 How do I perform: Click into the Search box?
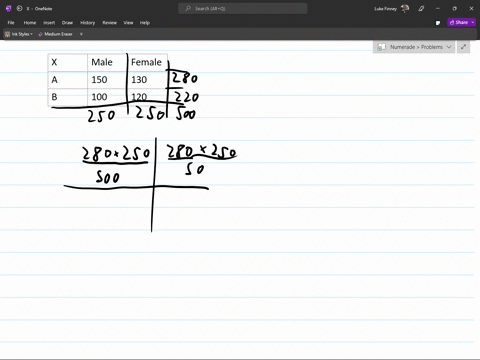[x=243, y=9]
